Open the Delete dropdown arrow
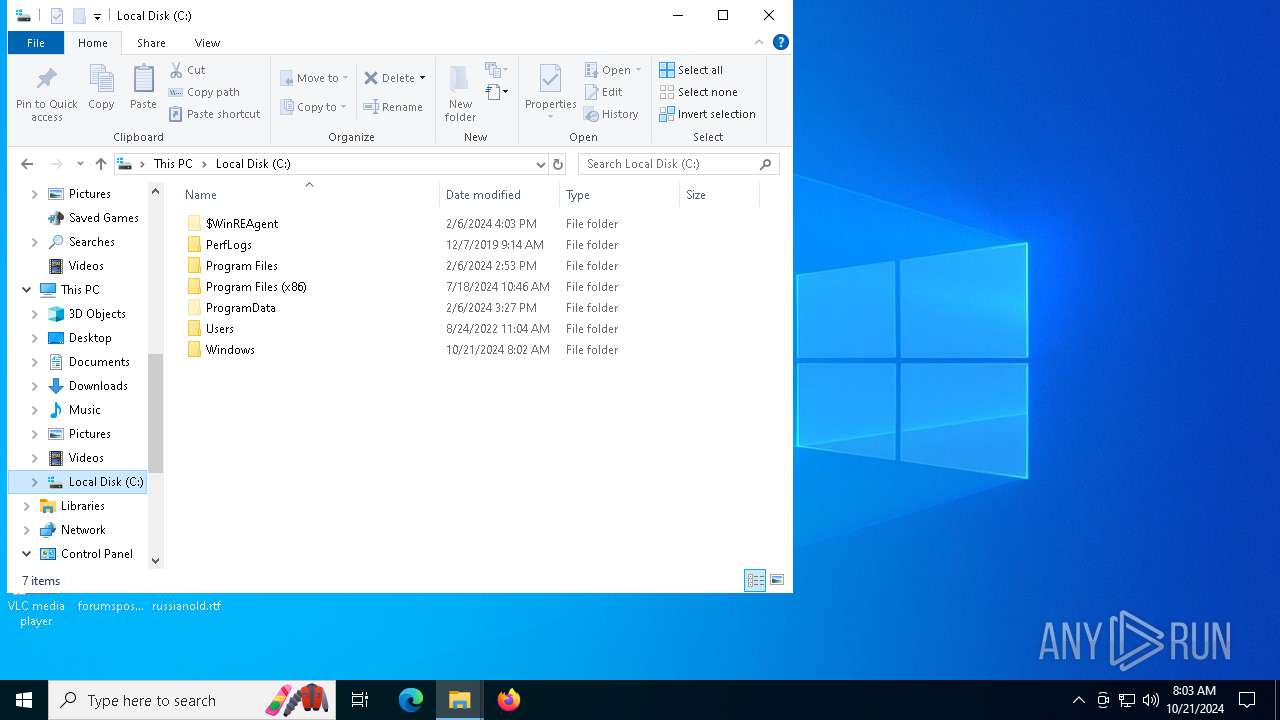Screen dimensions: 1280x720 (422, 78)
